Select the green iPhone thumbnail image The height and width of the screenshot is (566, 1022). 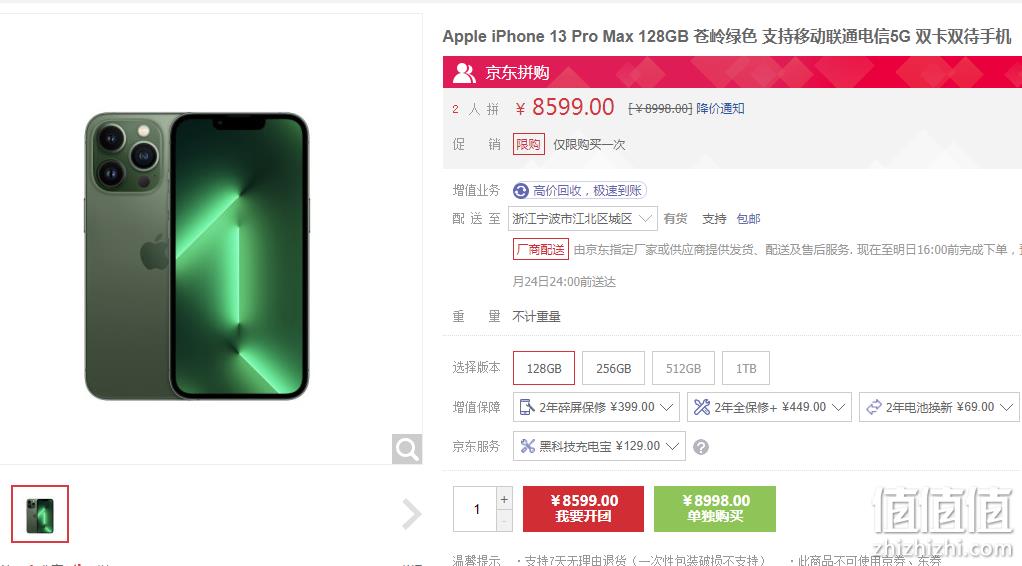[x=40, y=514]
